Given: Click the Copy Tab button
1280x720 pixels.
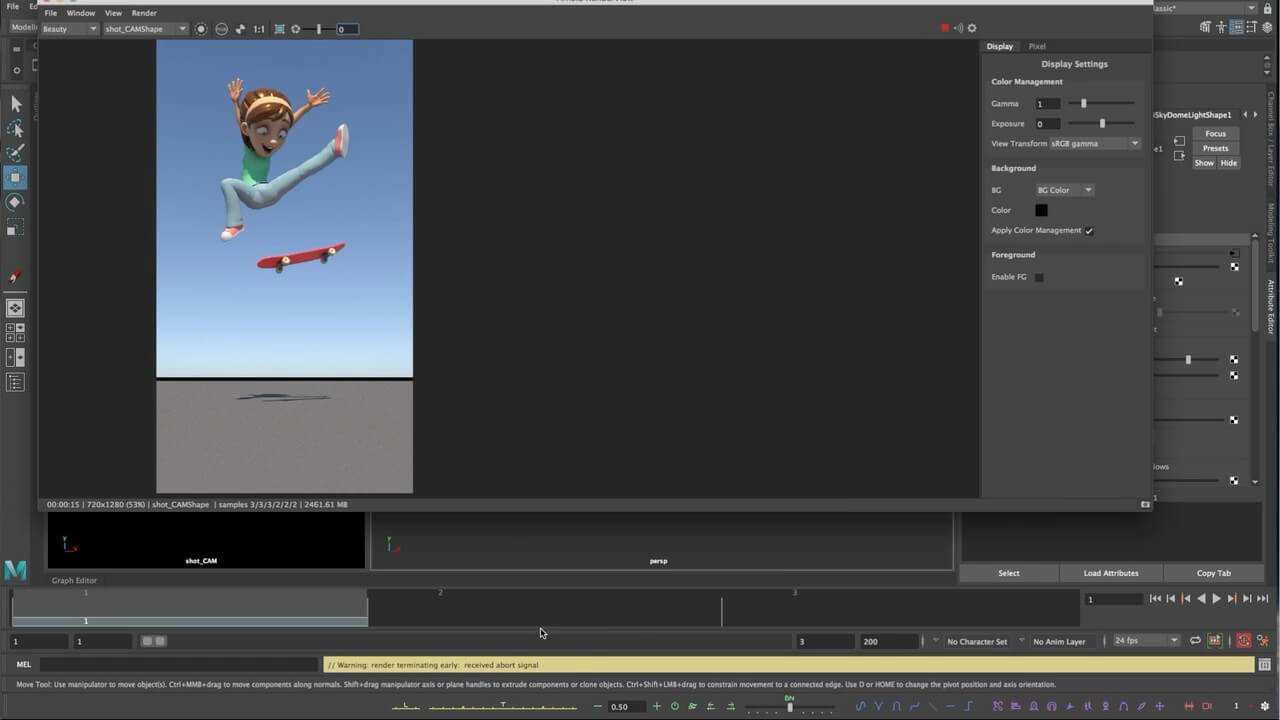Looking at the screenshot, I should (1213, 573).
